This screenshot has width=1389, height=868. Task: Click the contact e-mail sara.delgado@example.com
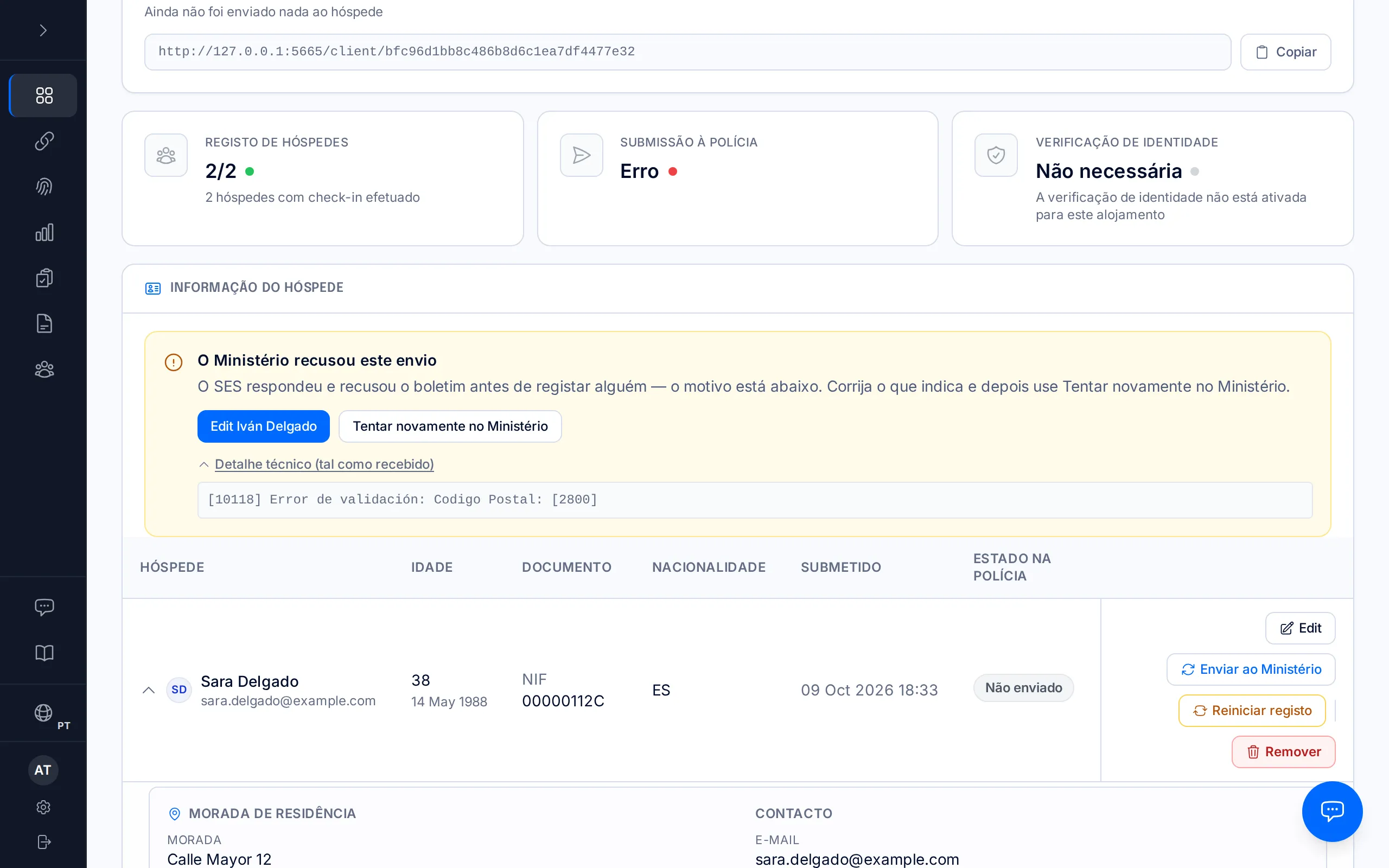pos(857,859)
